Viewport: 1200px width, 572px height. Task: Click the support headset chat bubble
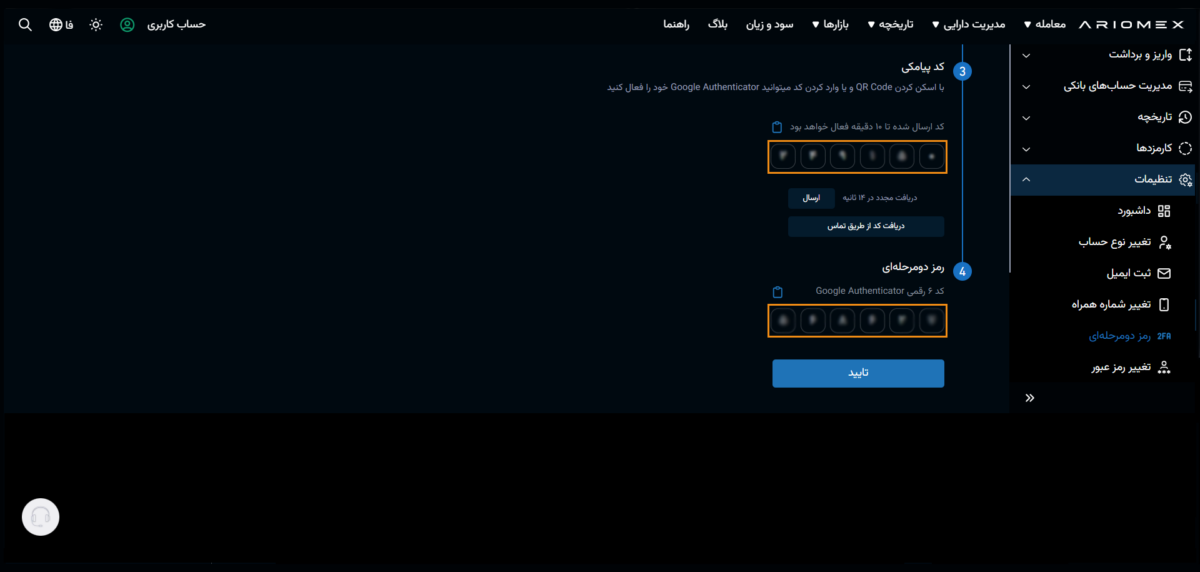(41, 517)
